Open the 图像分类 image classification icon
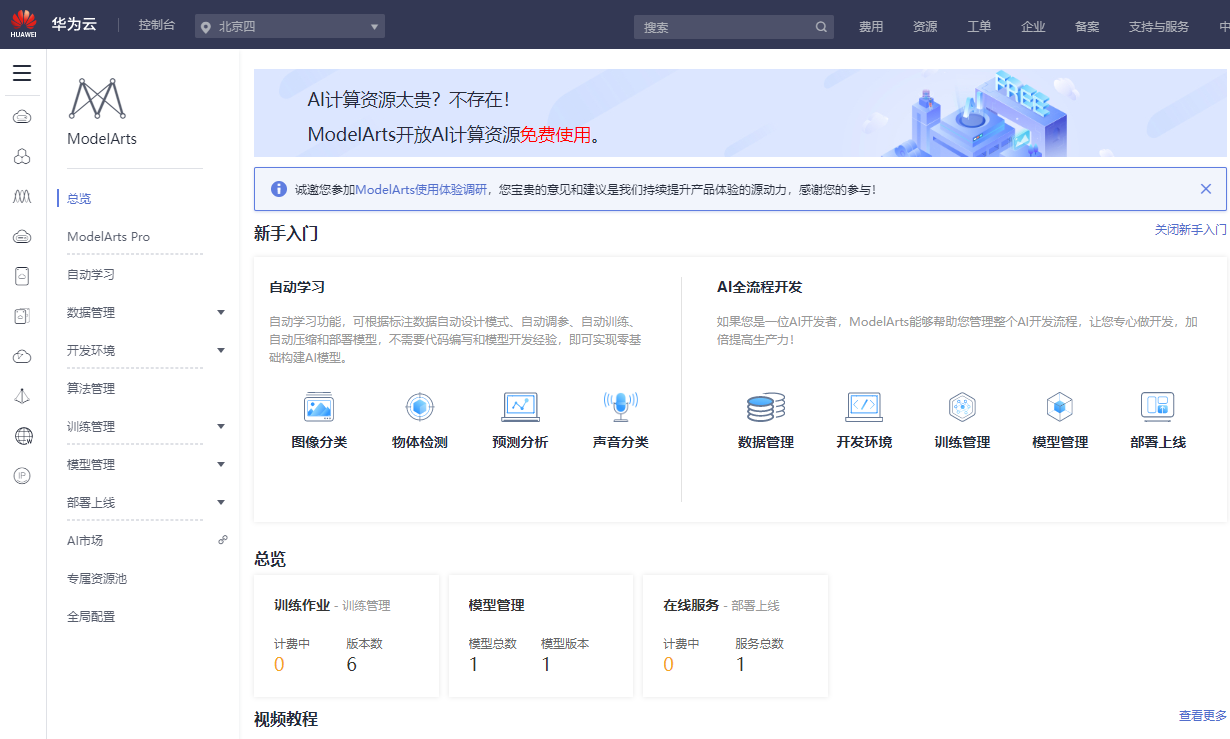This screenshot has width=1230, height=739. point(319,407)
